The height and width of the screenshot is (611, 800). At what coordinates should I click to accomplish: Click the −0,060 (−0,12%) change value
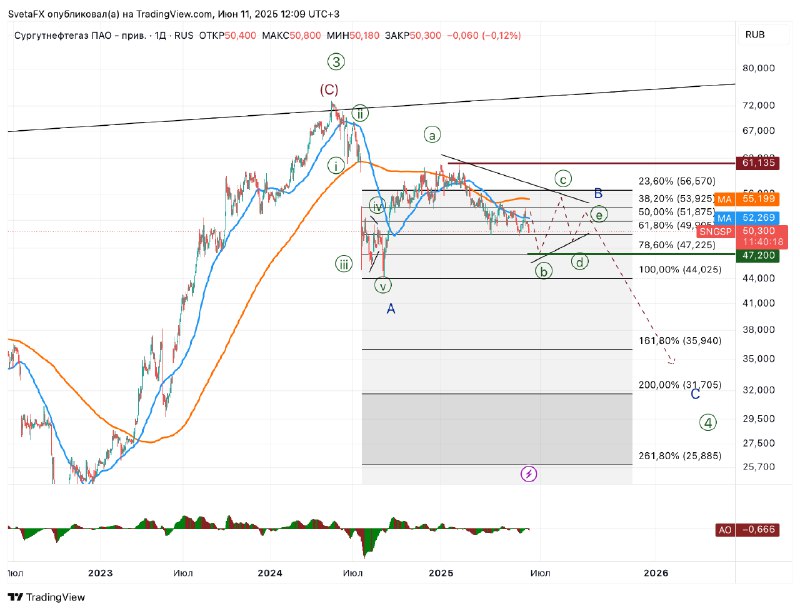(484, 35)
